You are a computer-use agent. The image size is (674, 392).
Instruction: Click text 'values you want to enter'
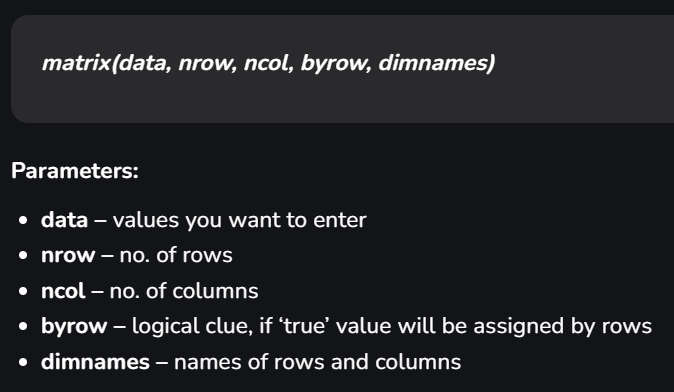[x=239, y=220]
